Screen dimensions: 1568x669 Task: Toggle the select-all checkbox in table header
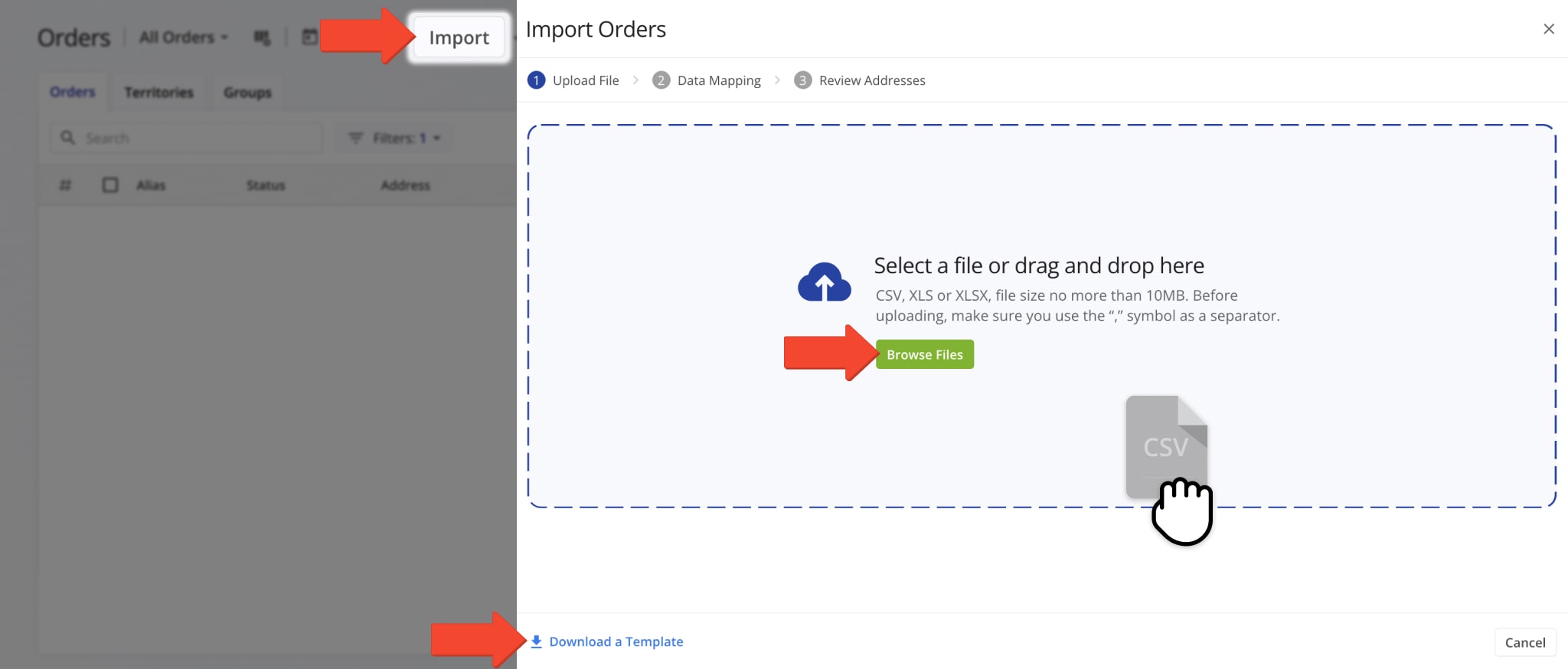110,185
